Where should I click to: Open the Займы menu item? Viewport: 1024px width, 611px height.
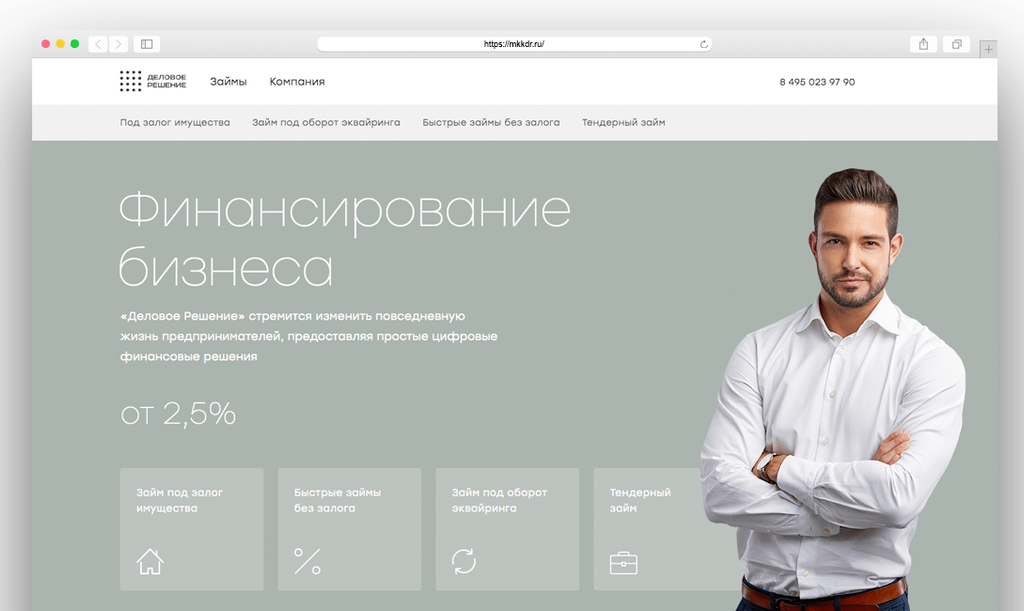tap(228, 82)
